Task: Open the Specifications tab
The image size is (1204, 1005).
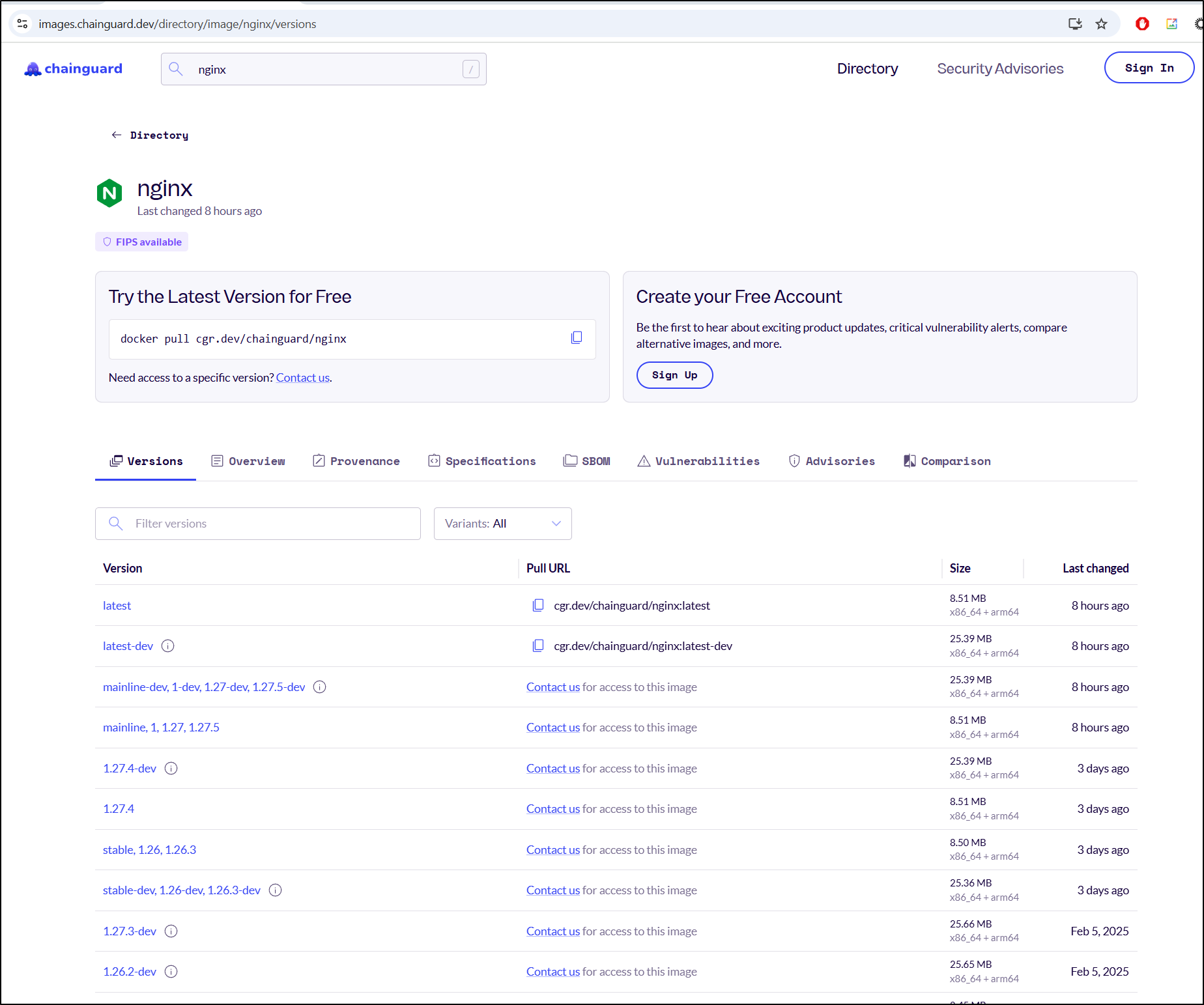Action: click(x=482, y=461)
